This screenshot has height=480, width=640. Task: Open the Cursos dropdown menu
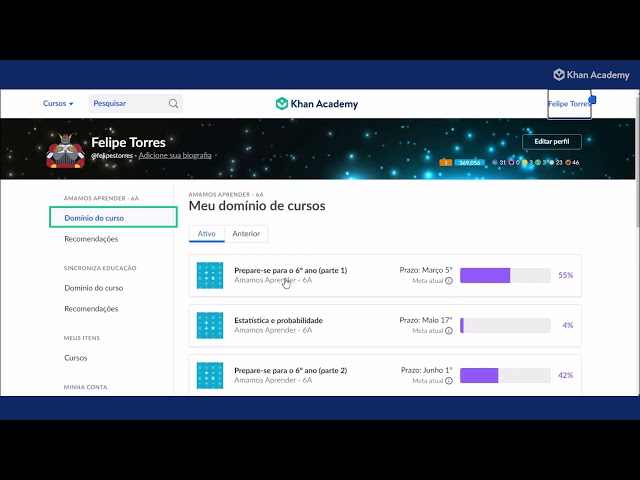tap(58, 104)
